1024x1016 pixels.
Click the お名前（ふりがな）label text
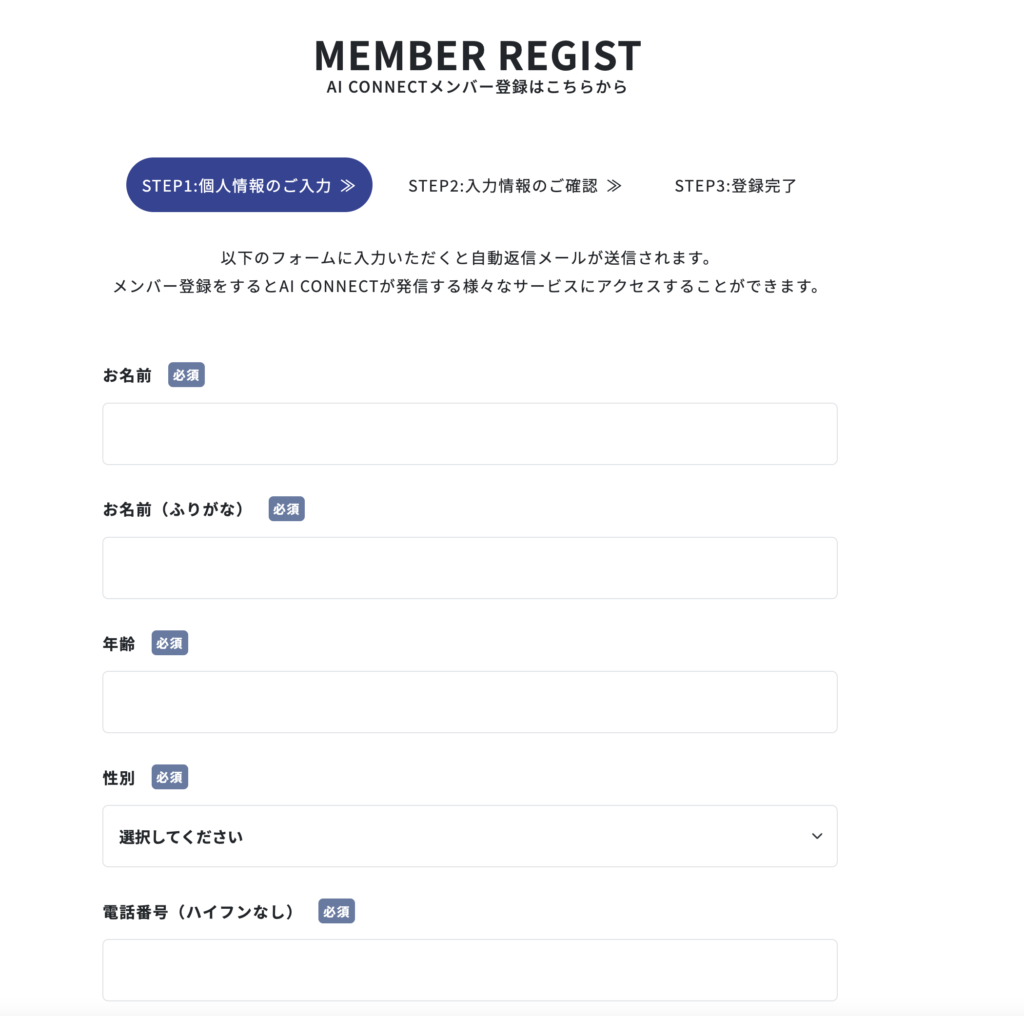point(174,509)
